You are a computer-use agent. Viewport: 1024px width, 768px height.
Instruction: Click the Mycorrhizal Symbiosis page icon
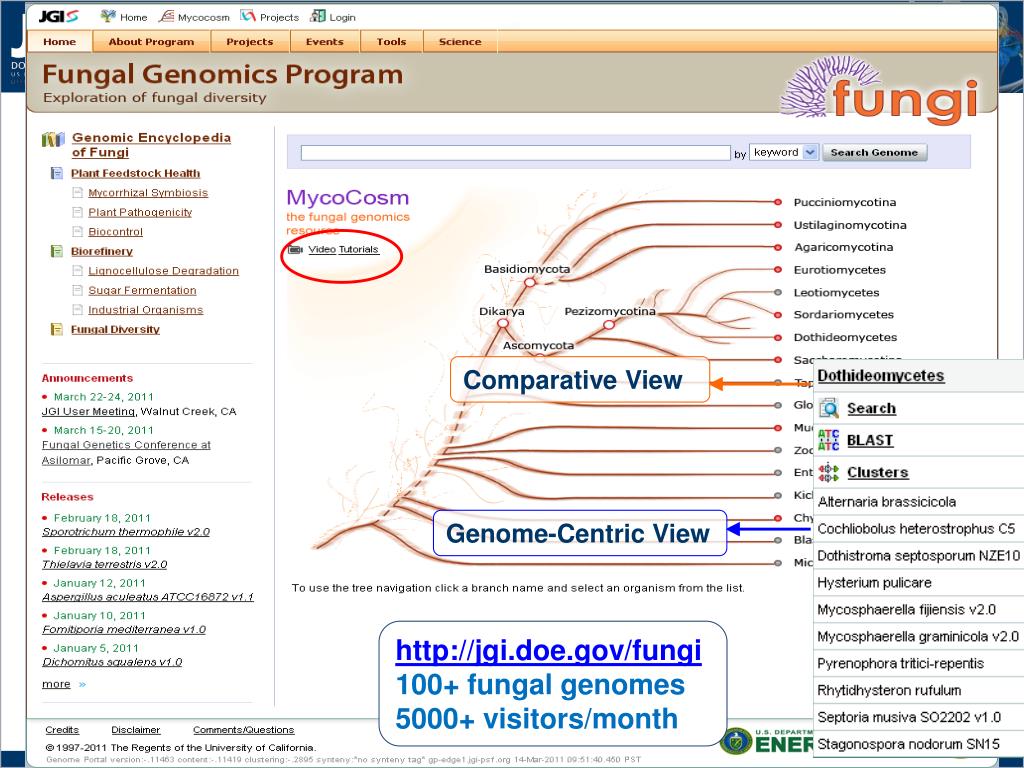[78, 193]
